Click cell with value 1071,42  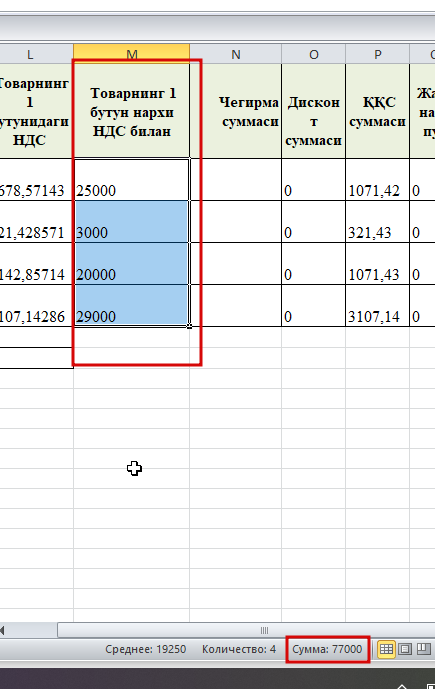tap(377, 180)
